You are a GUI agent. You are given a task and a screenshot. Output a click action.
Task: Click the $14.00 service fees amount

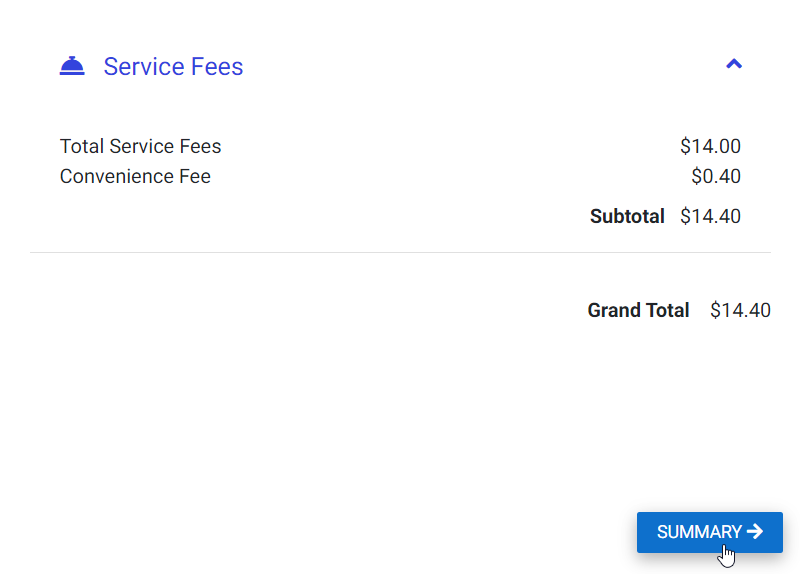[710, 146]
